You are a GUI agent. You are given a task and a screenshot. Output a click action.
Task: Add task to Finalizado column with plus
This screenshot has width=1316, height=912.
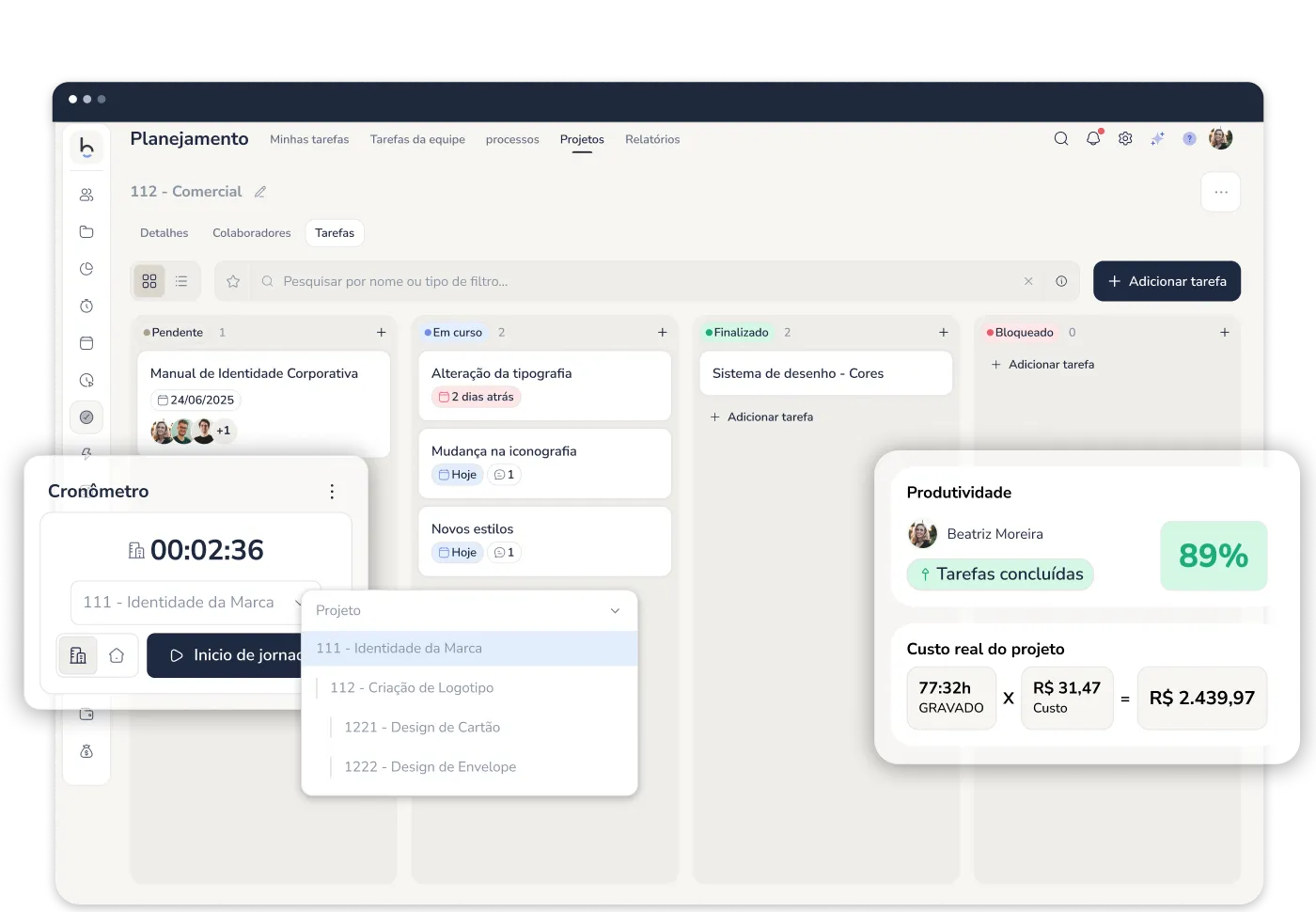[943, 333]
